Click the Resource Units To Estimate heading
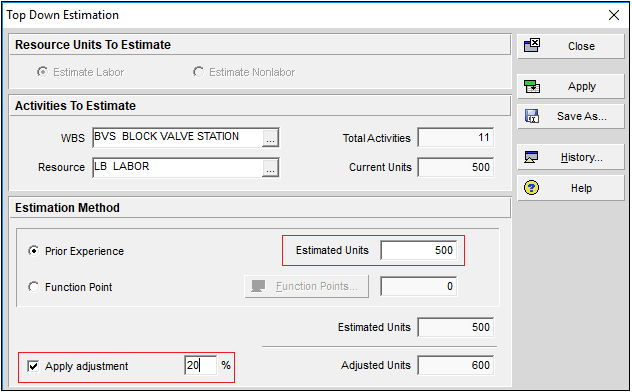632x392 pixels. pyautogui.click(x=93, y=45)
